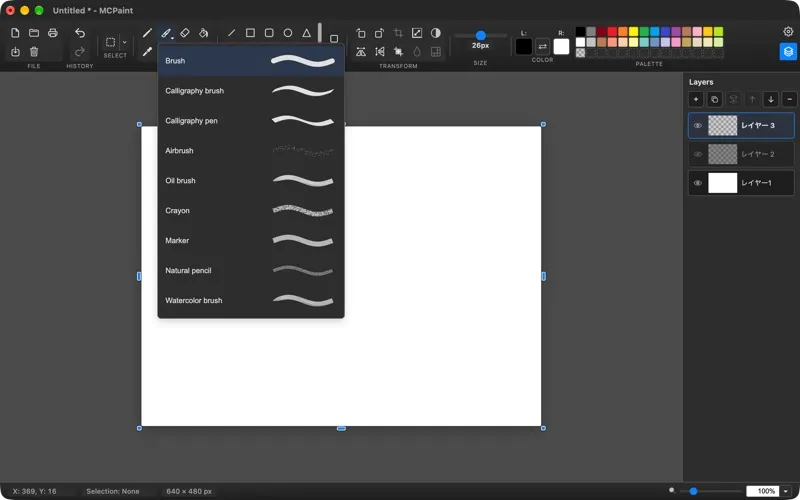Activate the rectangular Select tool
The width and height of the screenshot is (800, 500).
click(x=111, y=42)
